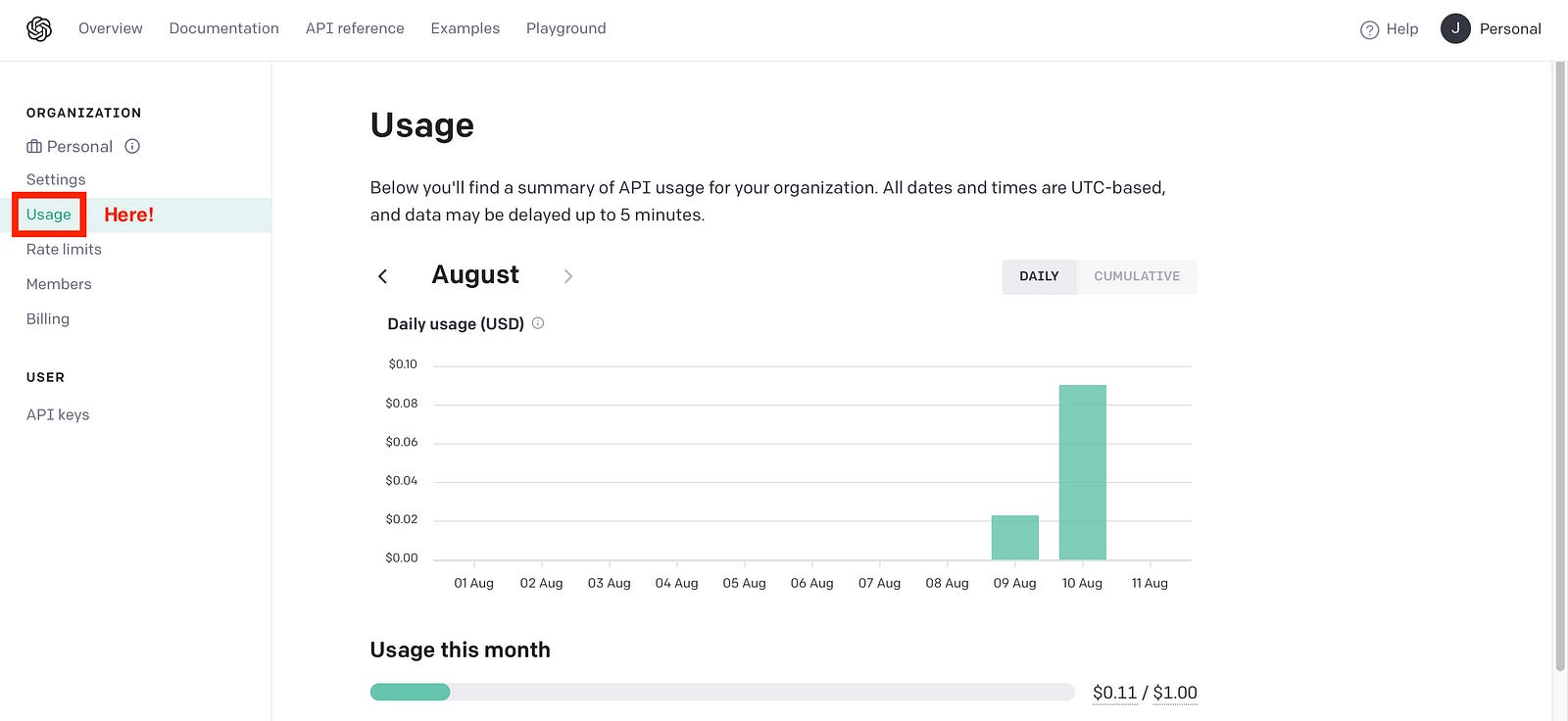Go to previous month with left chevron
Viewport: 1568px width, 721px height.
383,276
